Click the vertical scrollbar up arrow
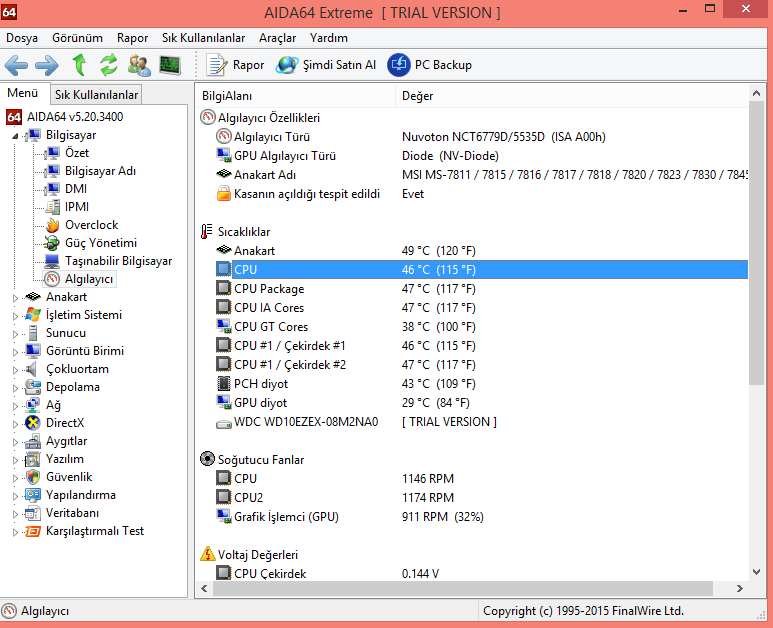773x628 pixels. click(x=756, y=93)
